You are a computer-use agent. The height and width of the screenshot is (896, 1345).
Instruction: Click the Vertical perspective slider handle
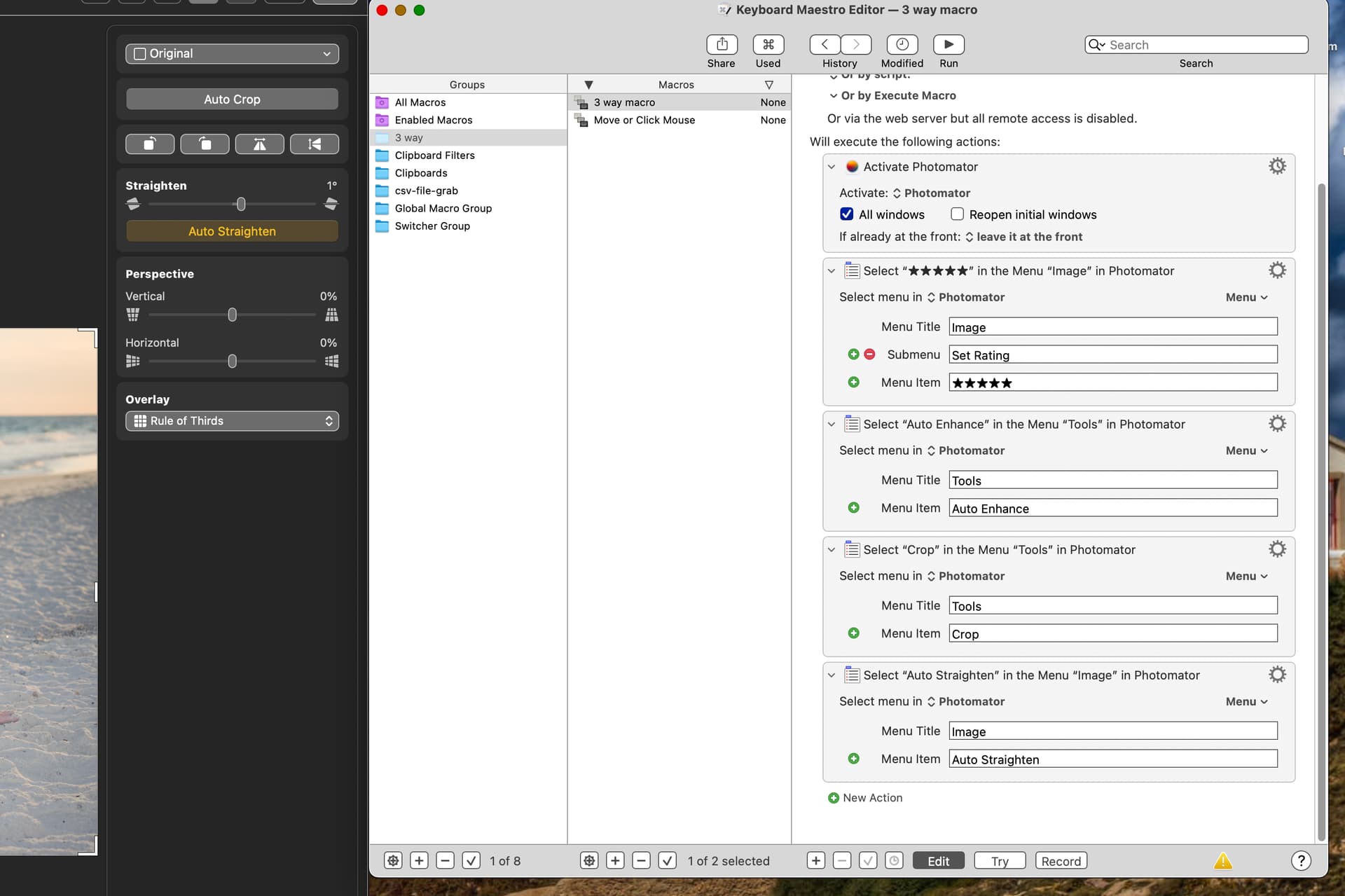coord(232,315)
